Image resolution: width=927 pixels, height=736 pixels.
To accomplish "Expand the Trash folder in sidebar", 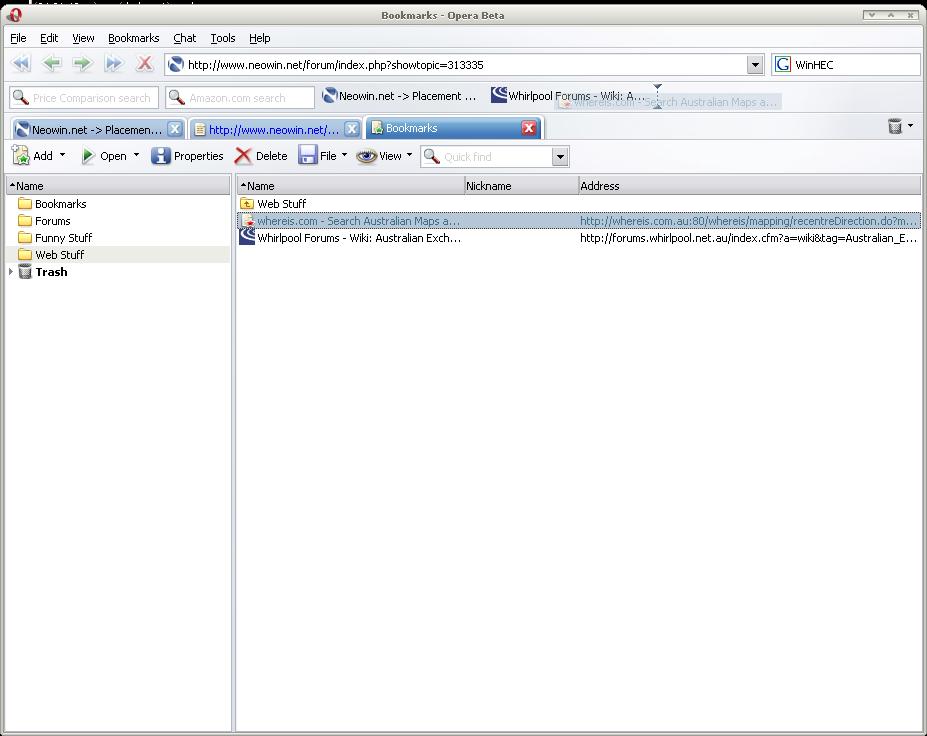I will pyautogui.click(x=10, y=271).
